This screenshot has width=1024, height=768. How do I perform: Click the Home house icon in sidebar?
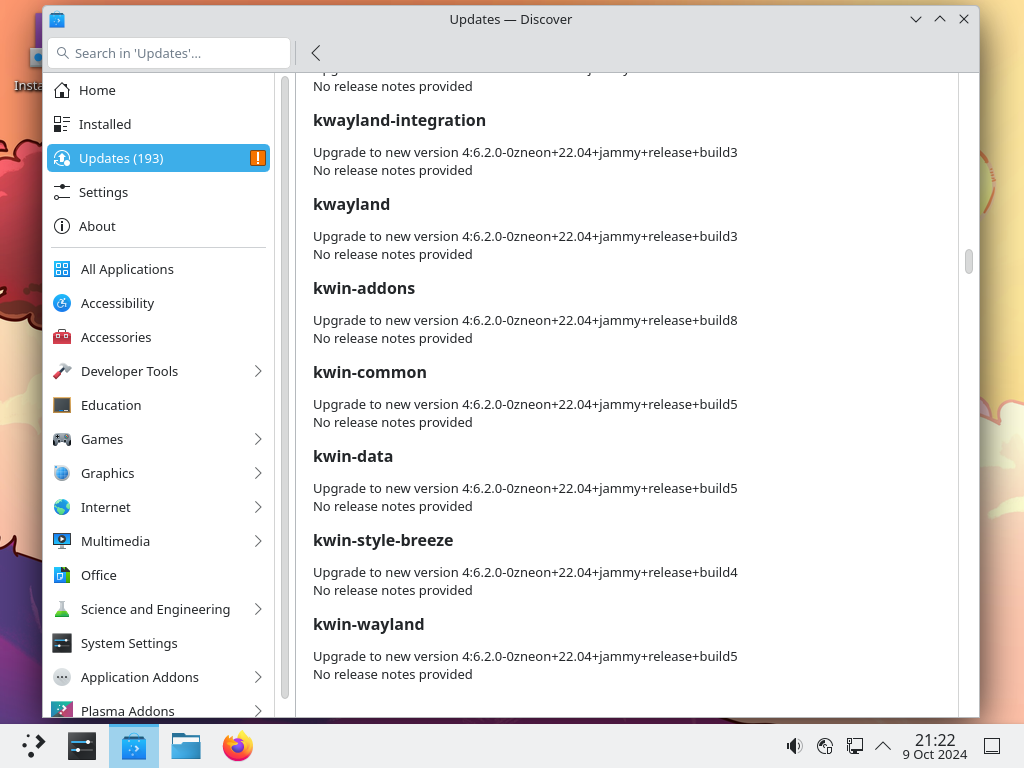pos(62,90)
